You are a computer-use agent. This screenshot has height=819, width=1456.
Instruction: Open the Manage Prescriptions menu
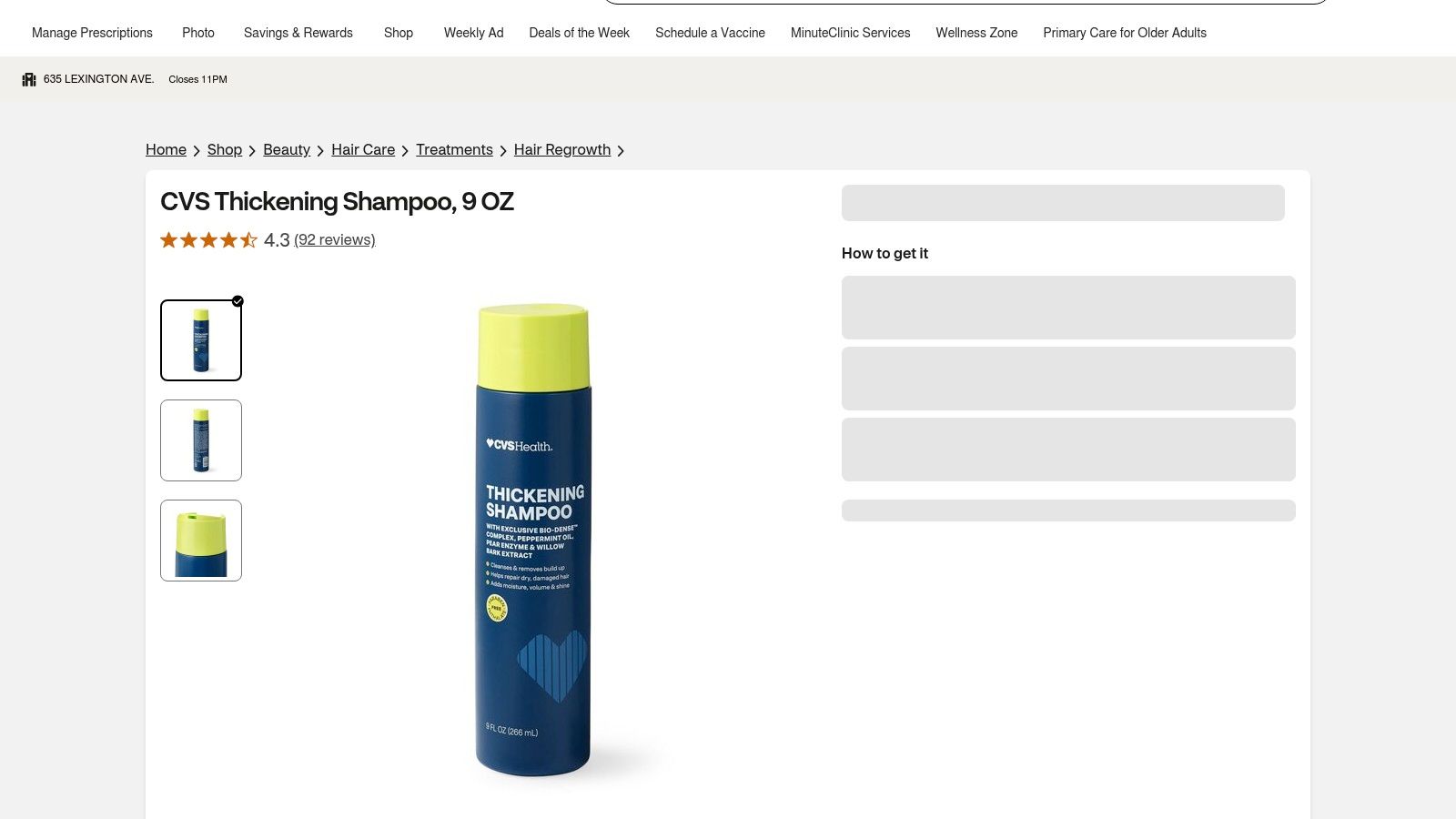point(92,33)
